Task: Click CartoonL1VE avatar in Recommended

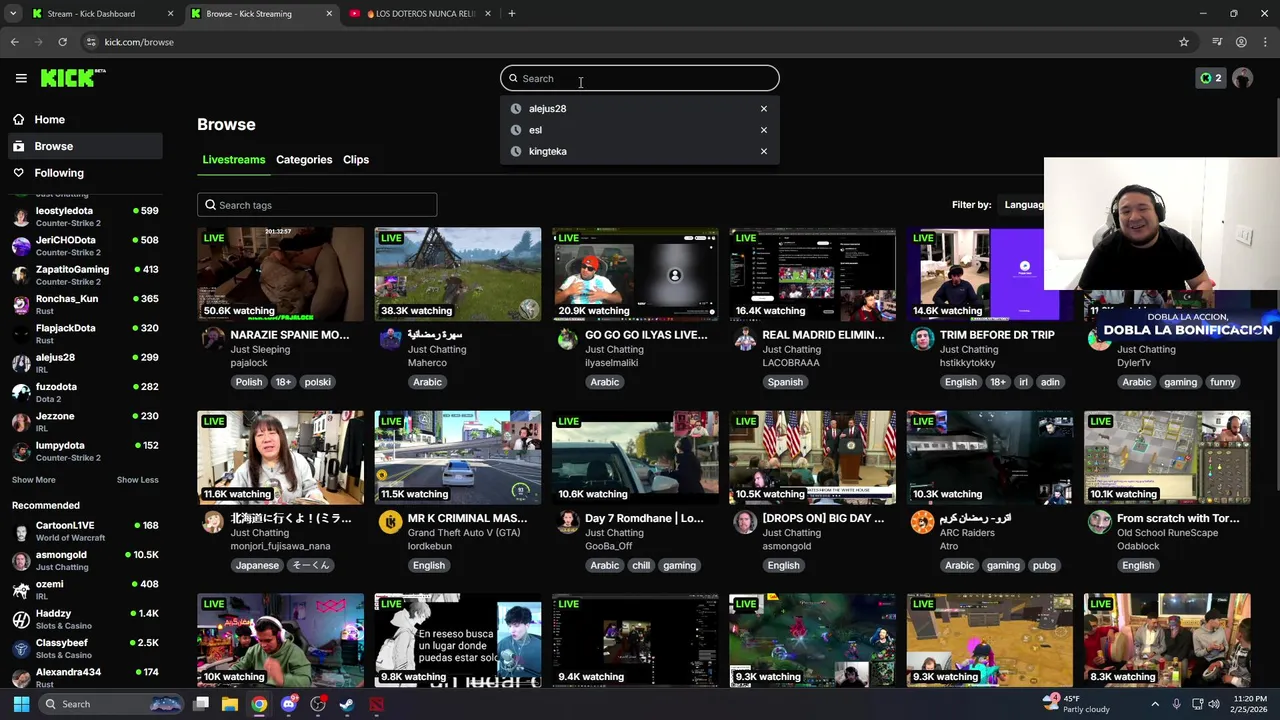Action: coord(21,531)
